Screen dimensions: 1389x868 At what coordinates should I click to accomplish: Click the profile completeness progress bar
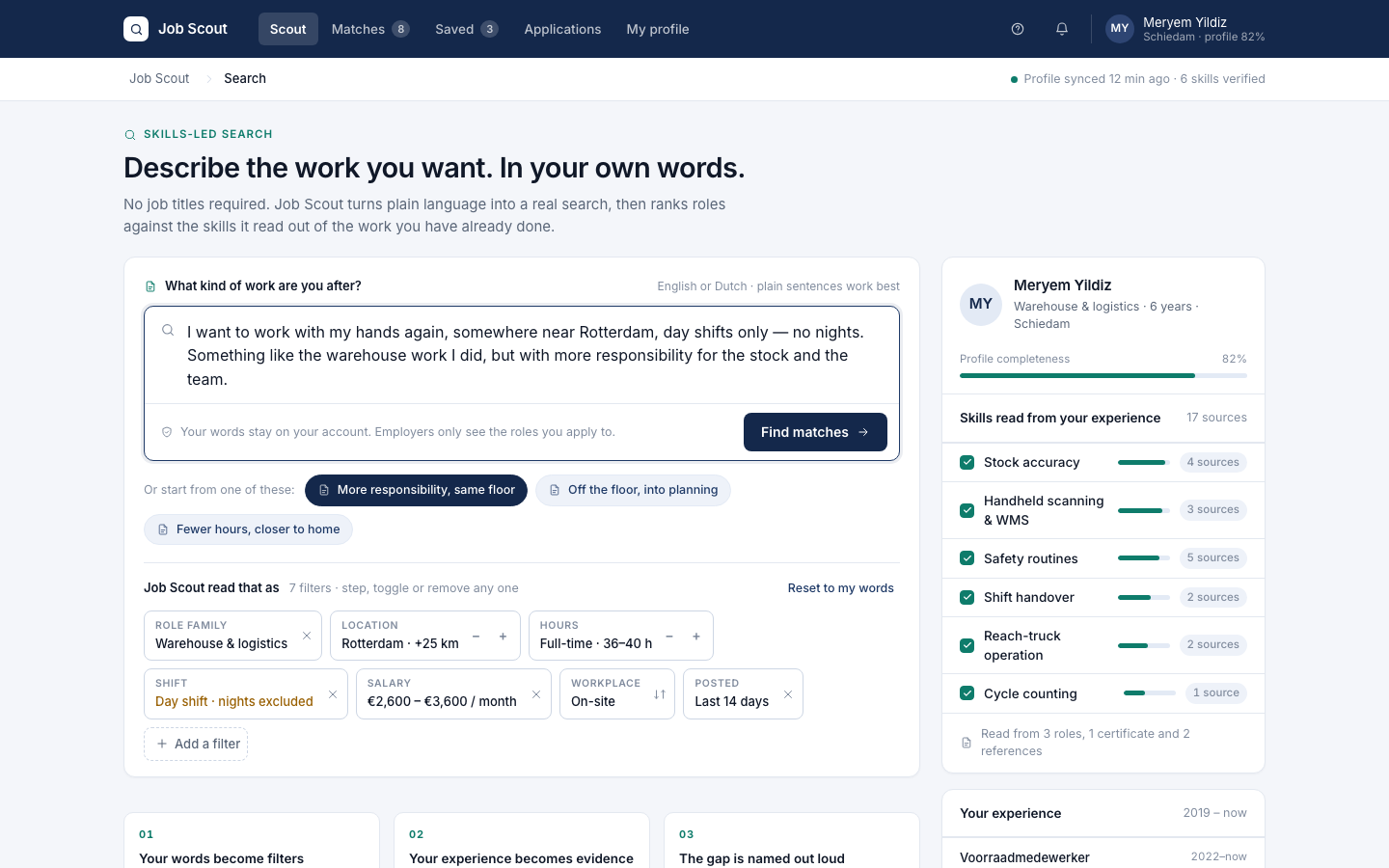[1103, 375]
